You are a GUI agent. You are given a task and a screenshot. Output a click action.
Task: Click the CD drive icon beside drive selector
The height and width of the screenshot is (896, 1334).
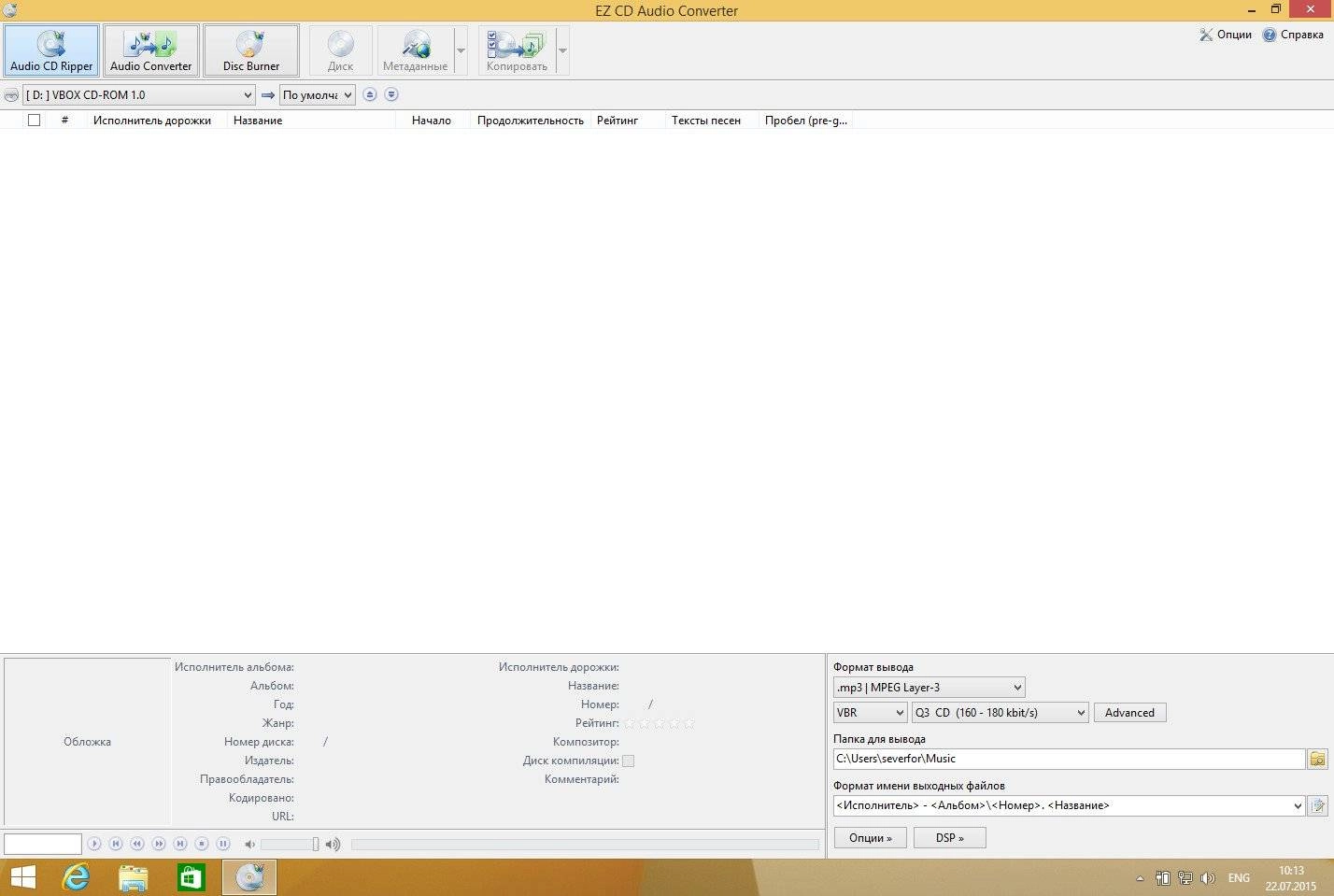pos(11,95)
